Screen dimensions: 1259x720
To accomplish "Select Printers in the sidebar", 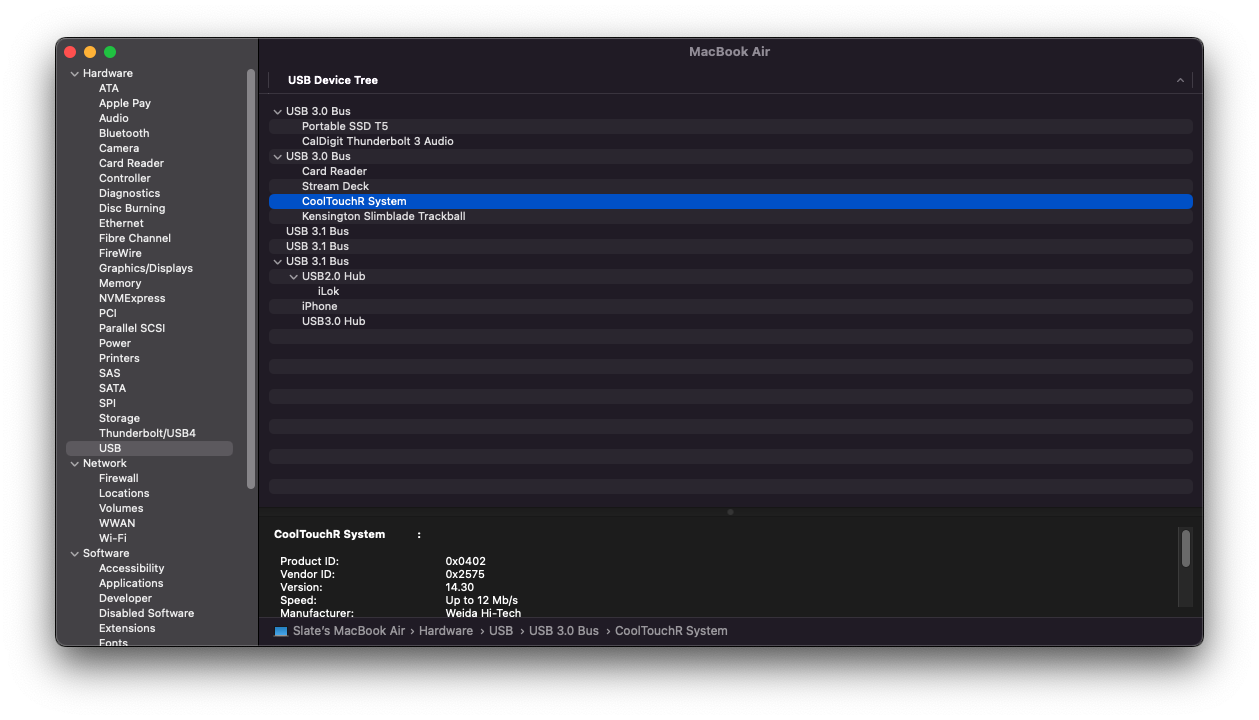I will 119,358.
